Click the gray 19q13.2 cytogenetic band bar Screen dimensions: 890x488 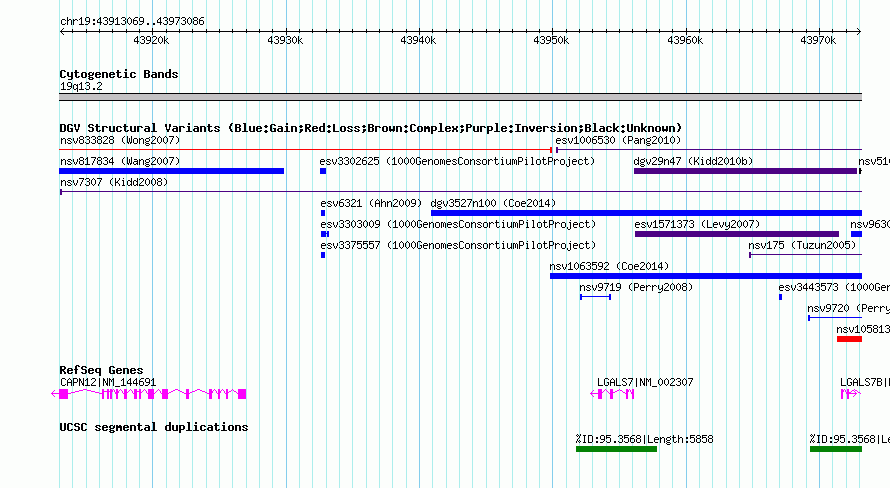460,97
